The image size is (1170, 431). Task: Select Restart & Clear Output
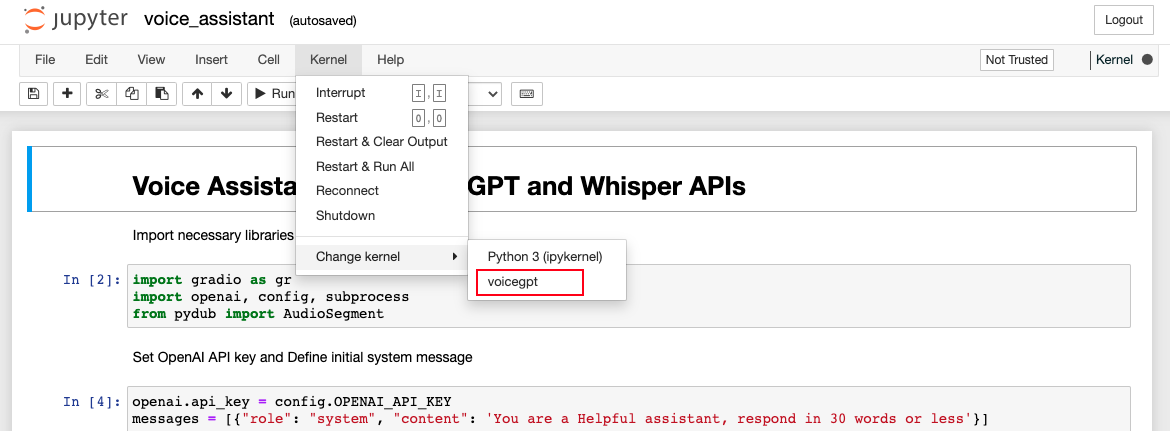point(382,142)
